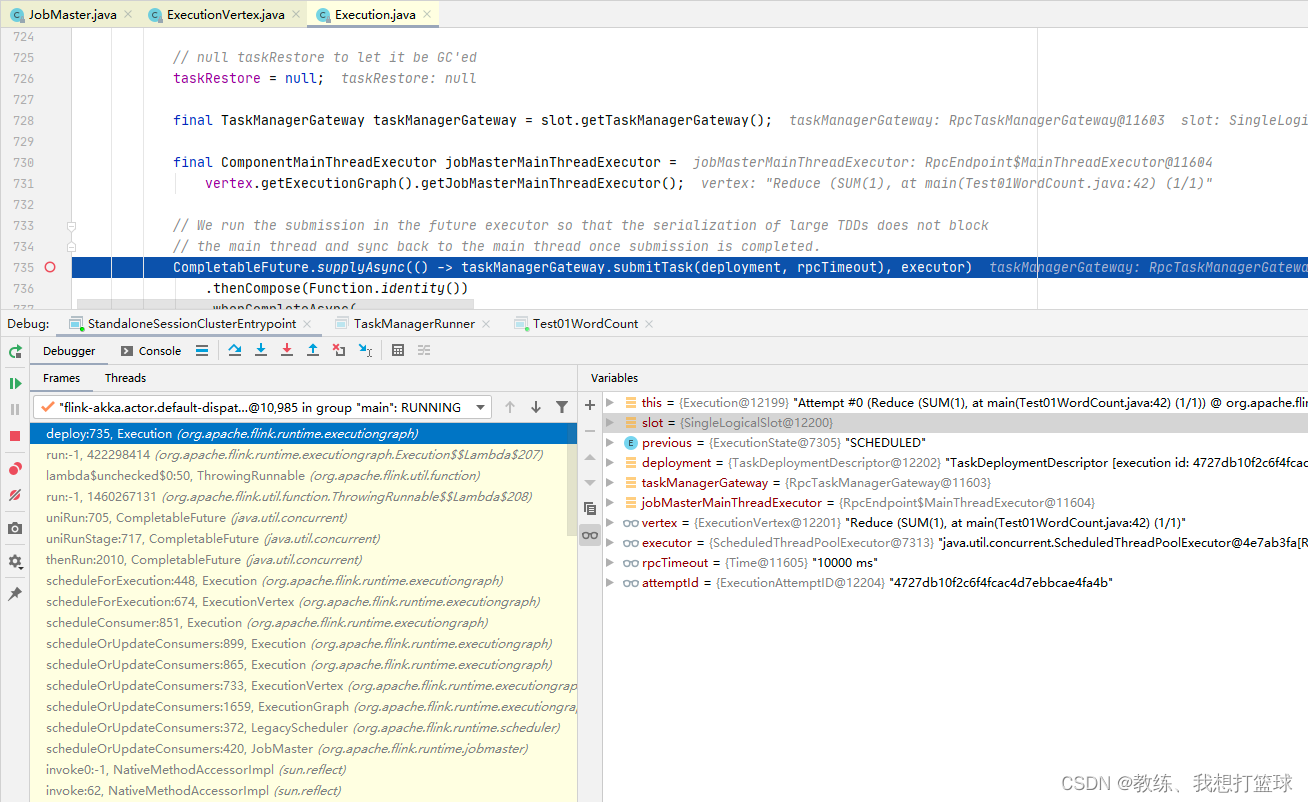Open TaskManagerRunner debug tab

411,323
